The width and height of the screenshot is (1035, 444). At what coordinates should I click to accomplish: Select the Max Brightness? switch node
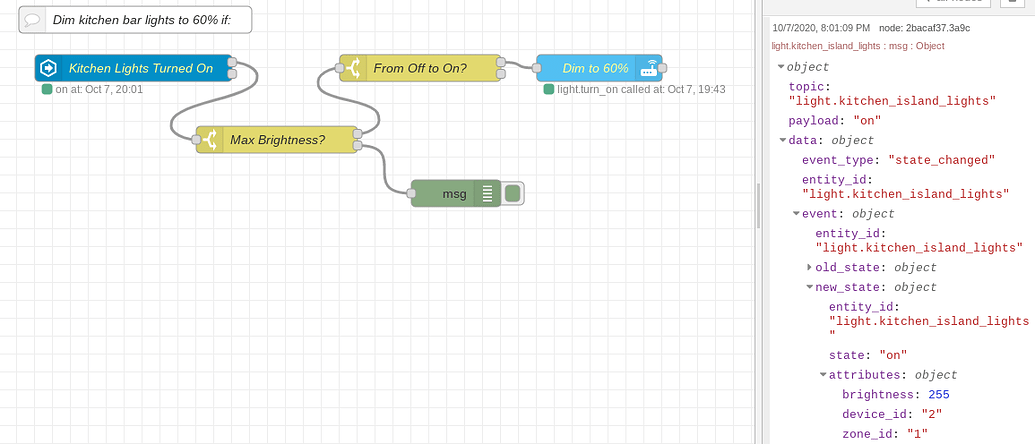click(277, 140)
